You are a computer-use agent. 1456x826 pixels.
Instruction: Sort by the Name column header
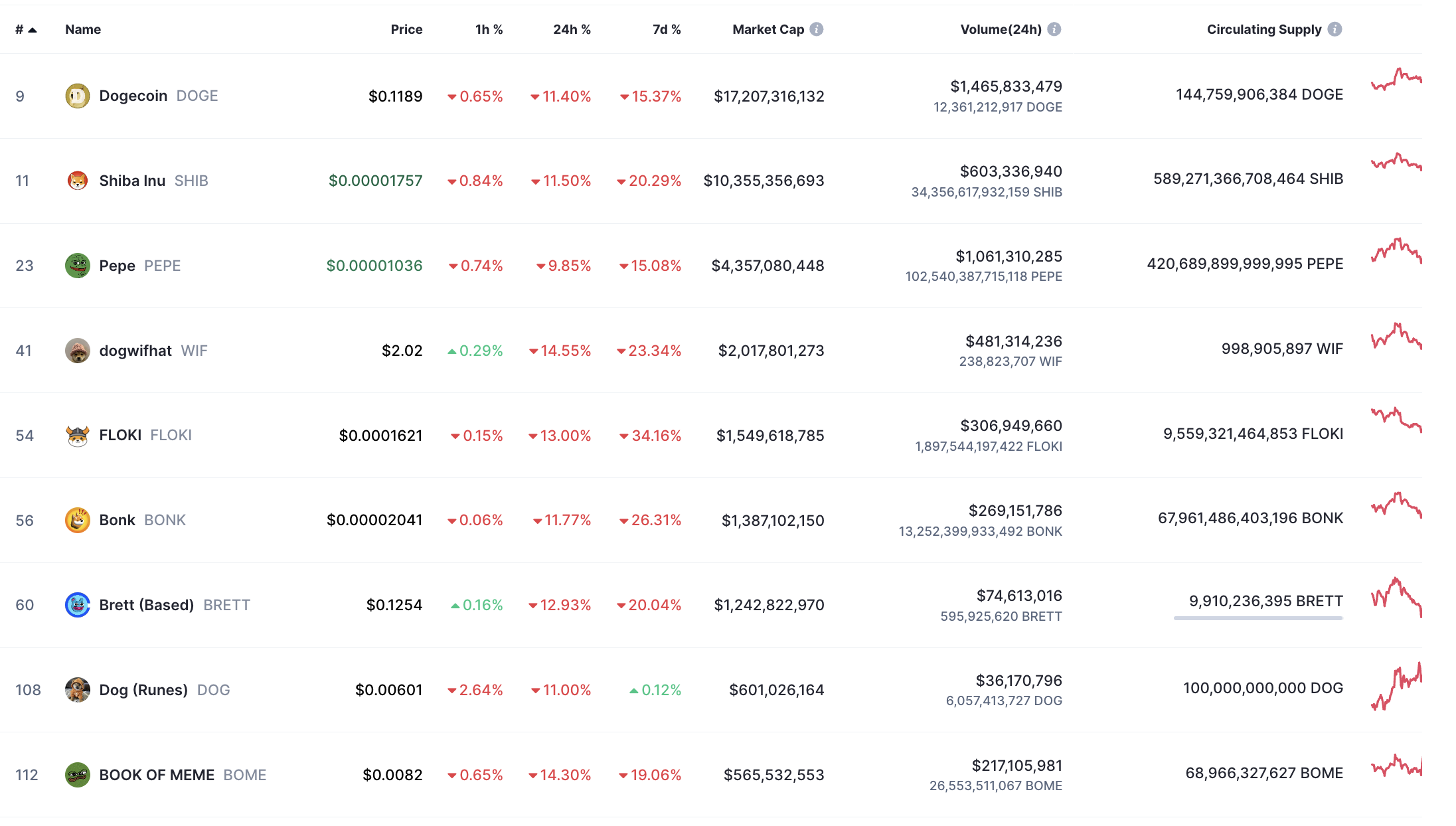coord(83,29)
